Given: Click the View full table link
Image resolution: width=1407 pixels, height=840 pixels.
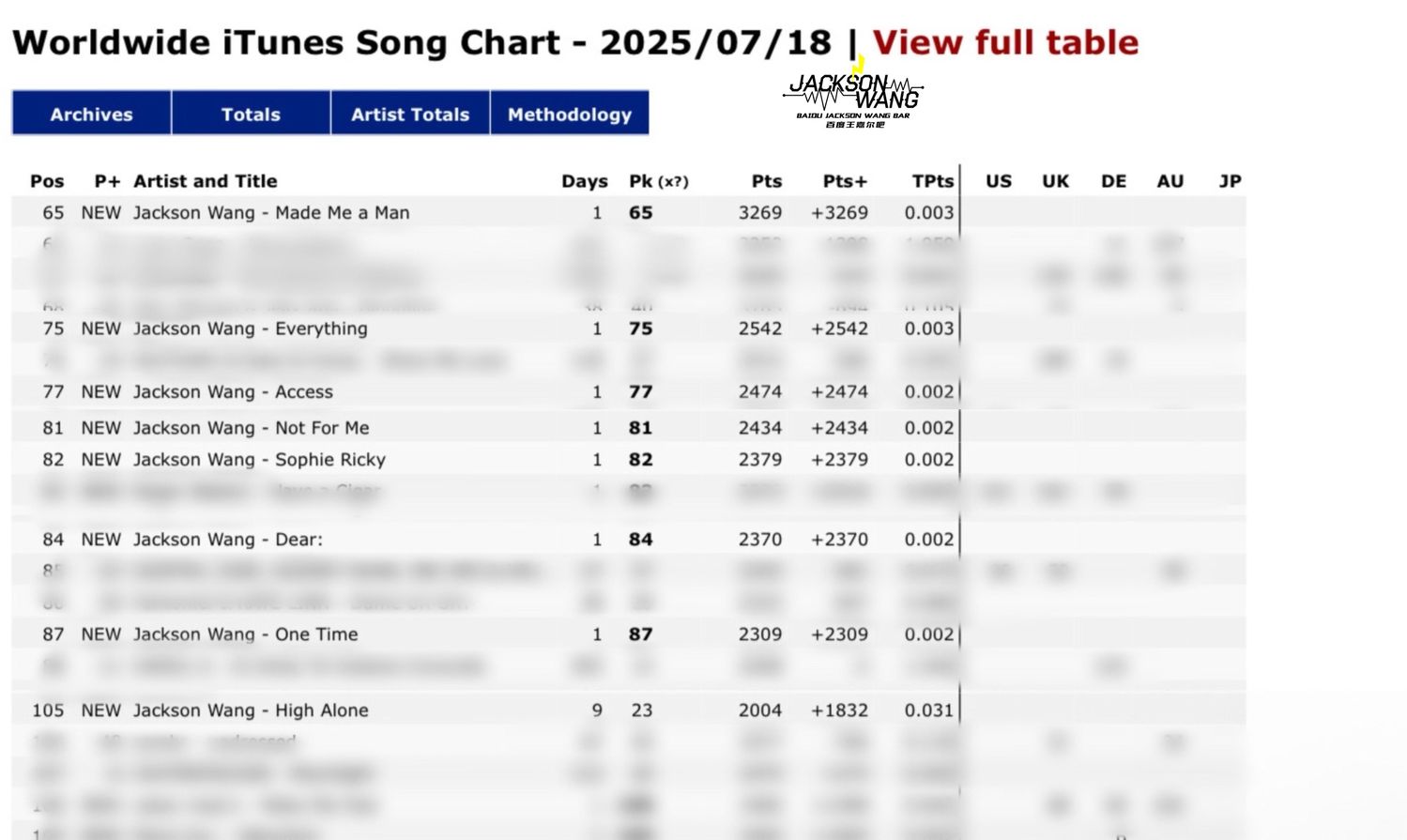Looking at the screenshot, I should pos(1005,42).
